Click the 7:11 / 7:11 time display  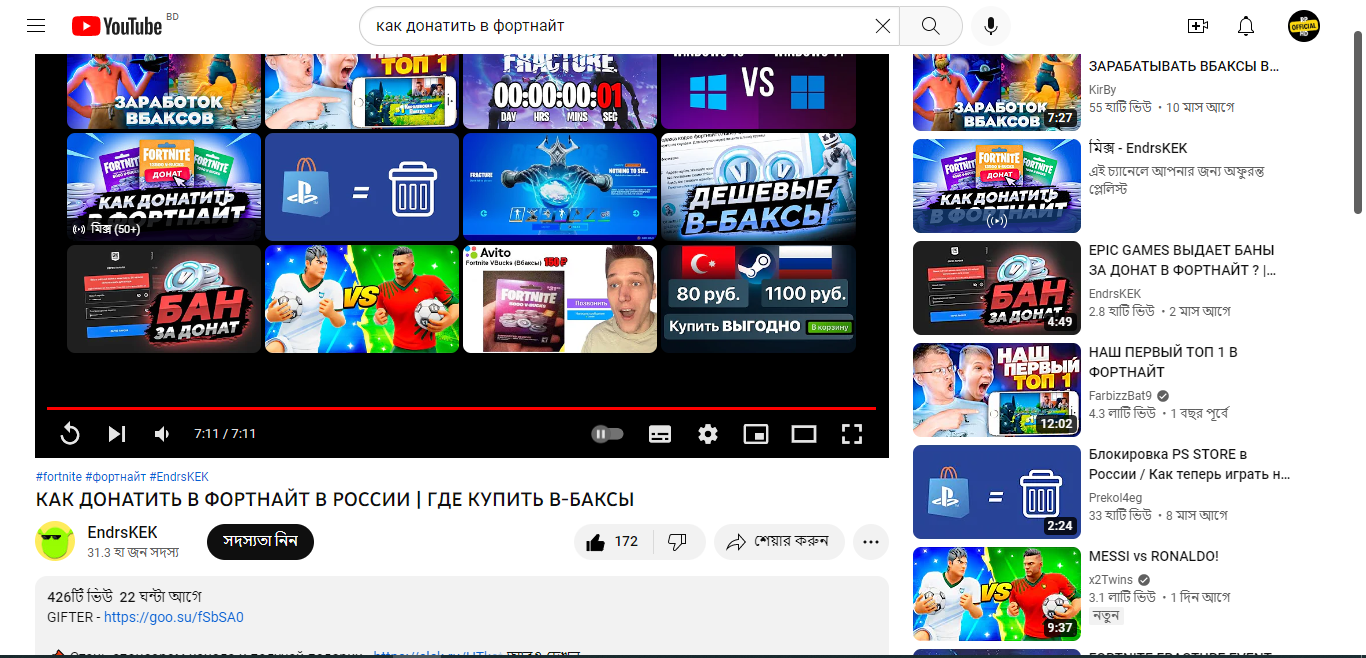point(225,434)
